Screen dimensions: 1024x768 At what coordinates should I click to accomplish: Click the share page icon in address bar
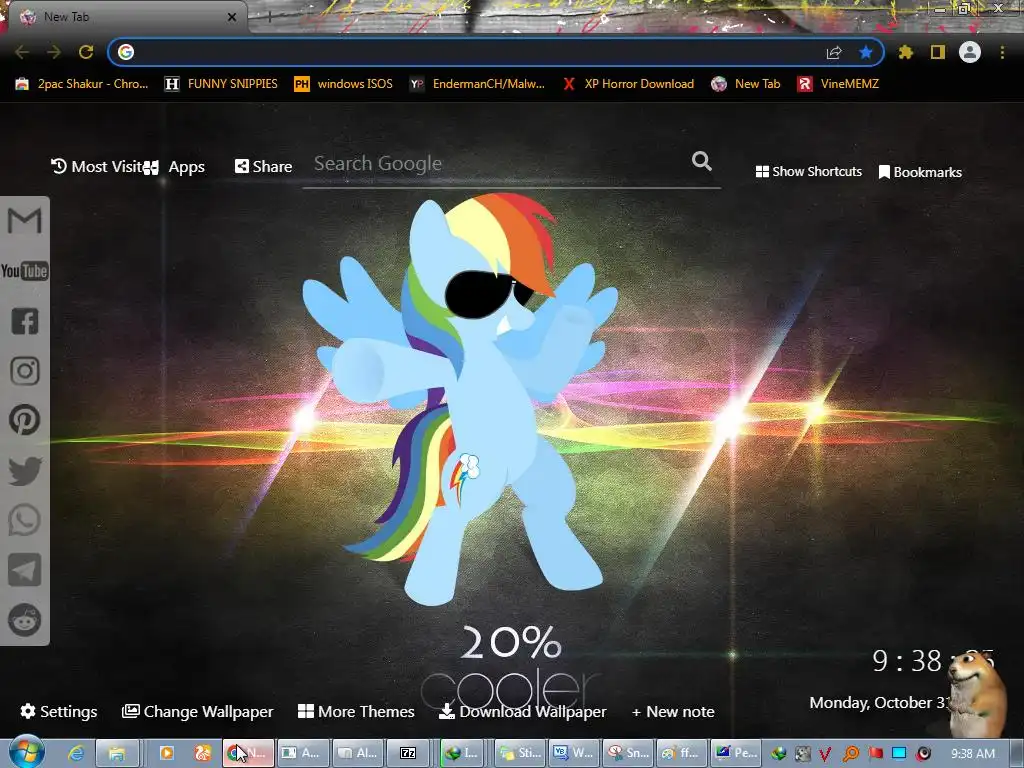834,52
